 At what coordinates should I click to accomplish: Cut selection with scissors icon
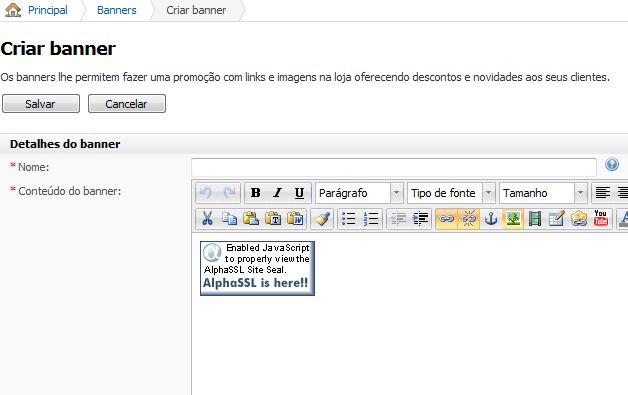tap(207, 219)
